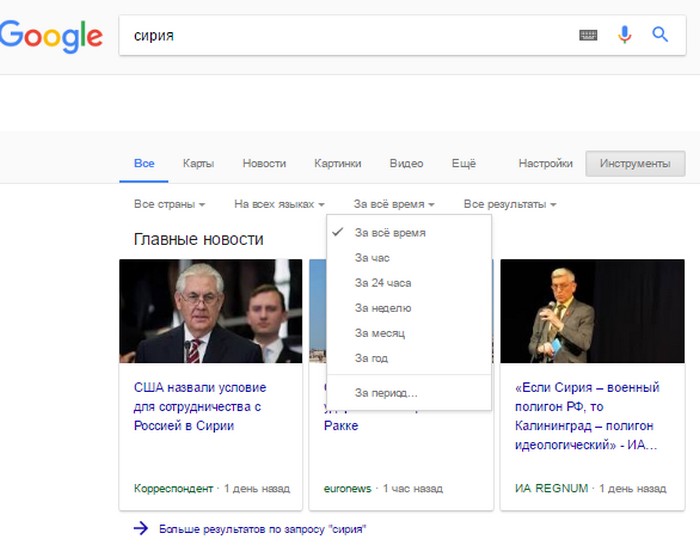Click the Google logo
This screenshot has height=546, width=700.
click(52, 35)
